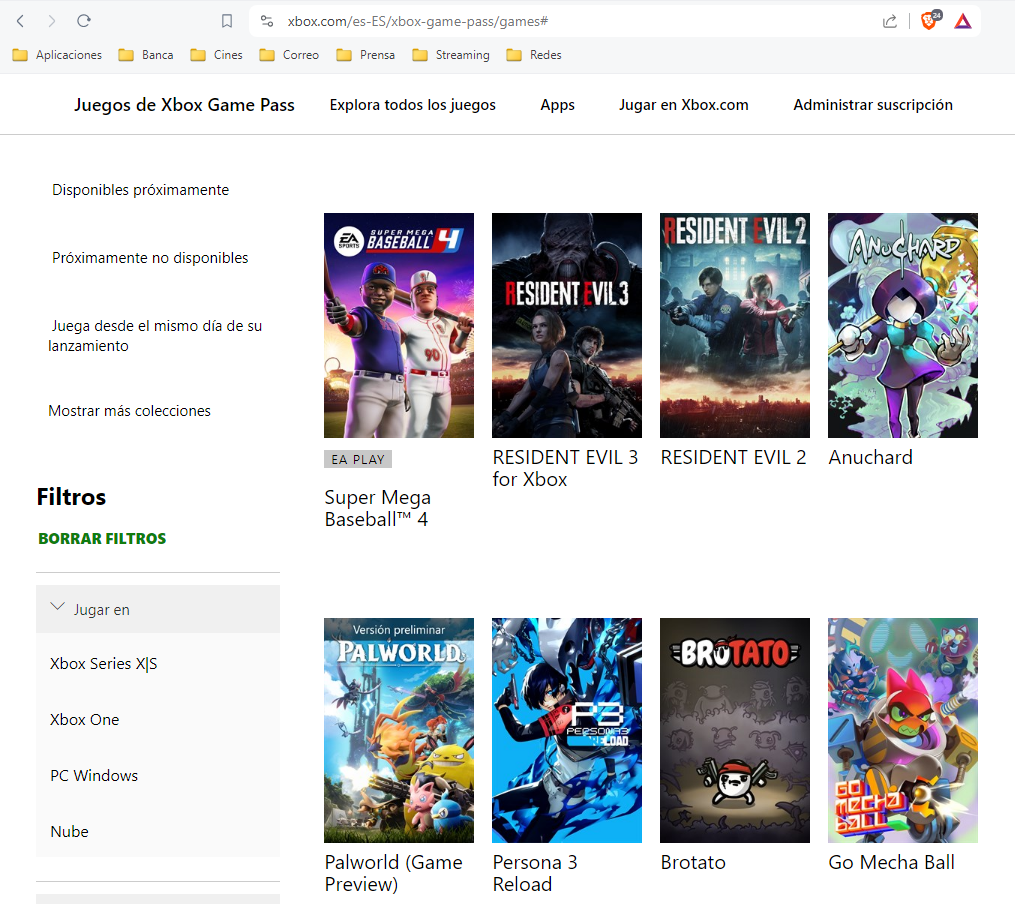Screen dimensions: 1015x904
Task: Reload the page with the refresh icon
Action: point(84,21)
